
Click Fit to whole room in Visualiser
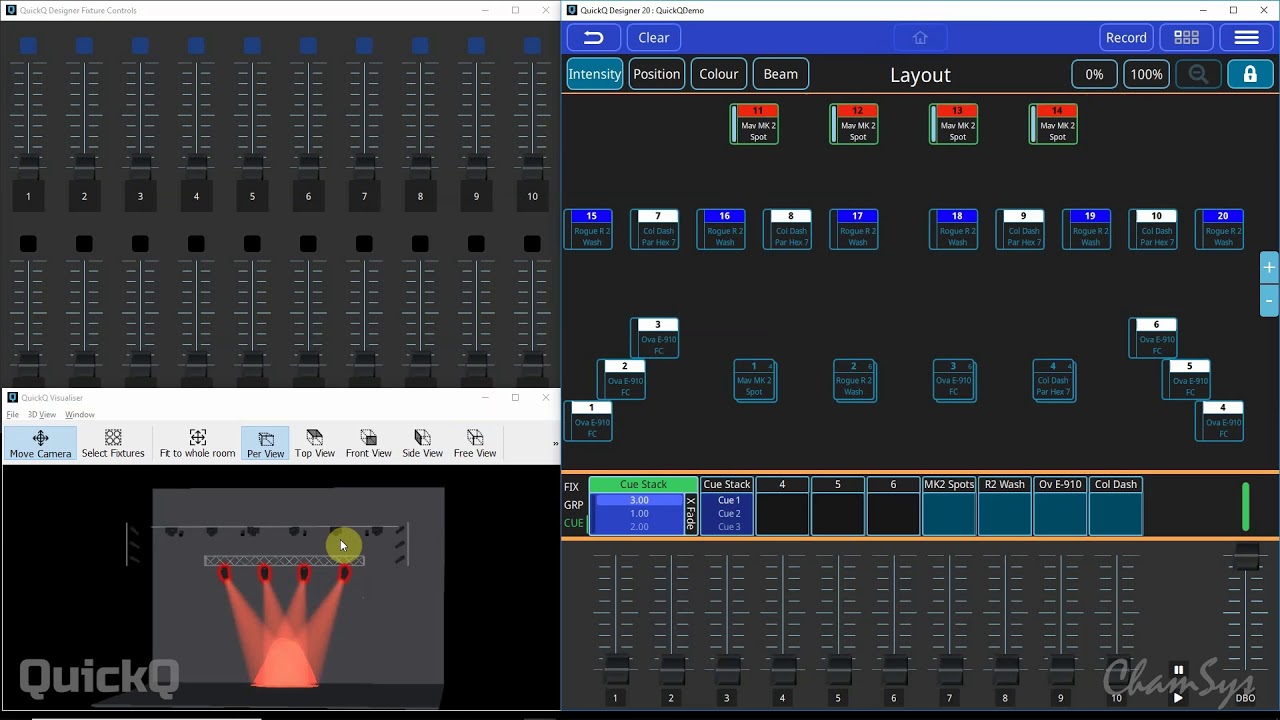pos(197,444)
